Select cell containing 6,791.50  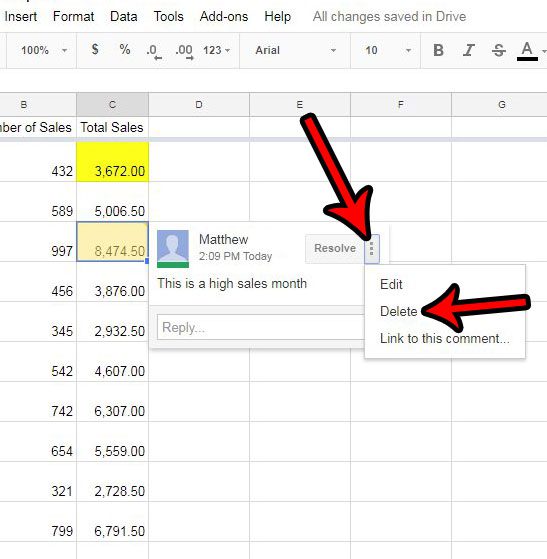point(112,521)
